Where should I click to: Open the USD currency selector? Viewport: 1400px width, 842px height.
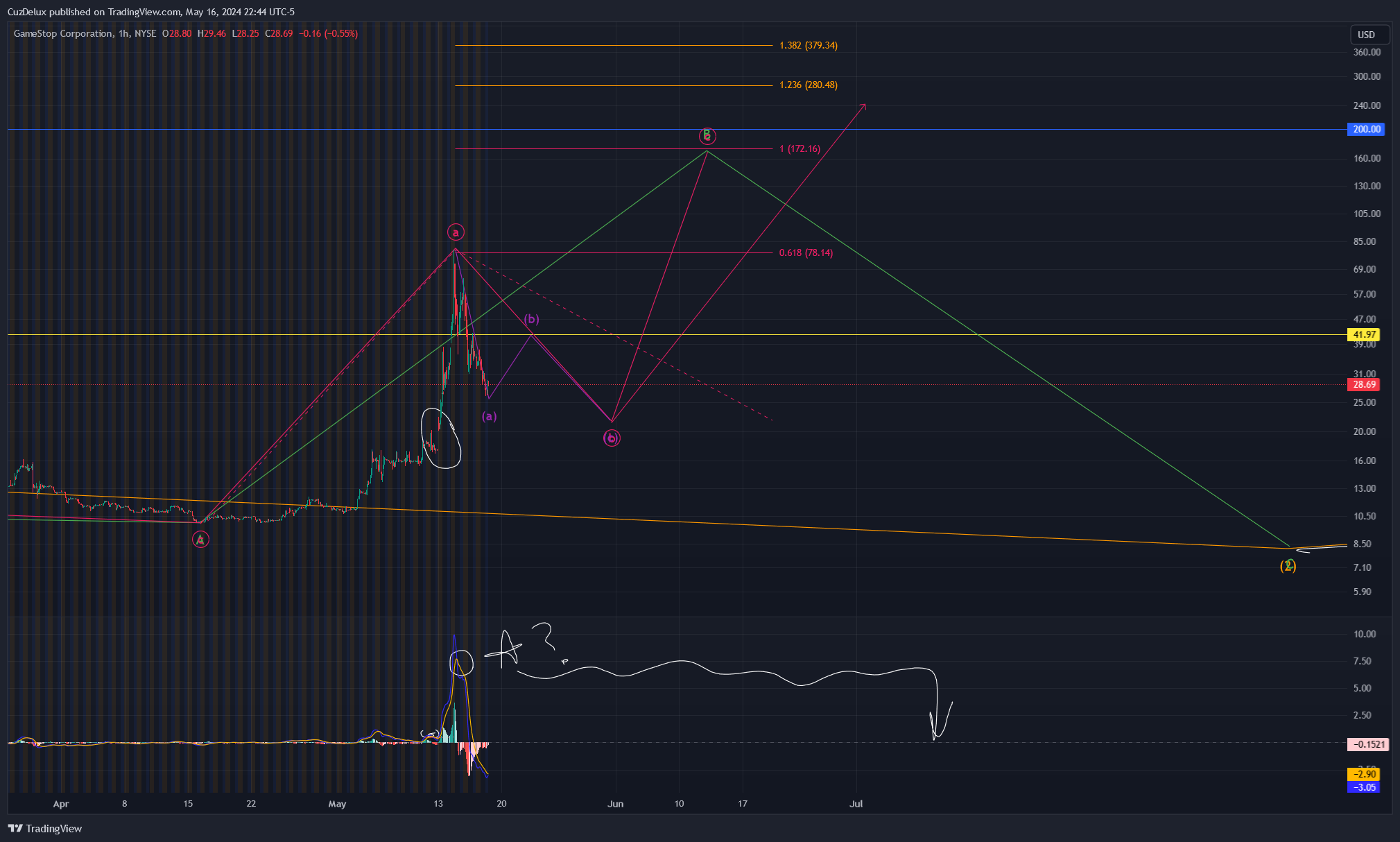click(x=1369, y=35)
